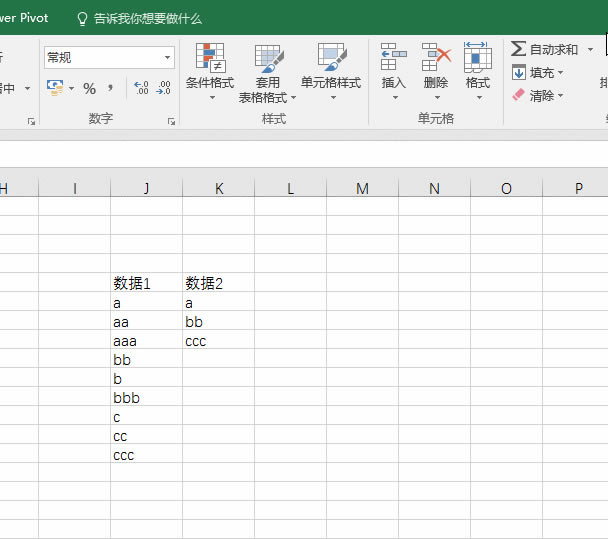Expand the accounting format arrow
Screen dimensions: 608x539
pos(71,89)
